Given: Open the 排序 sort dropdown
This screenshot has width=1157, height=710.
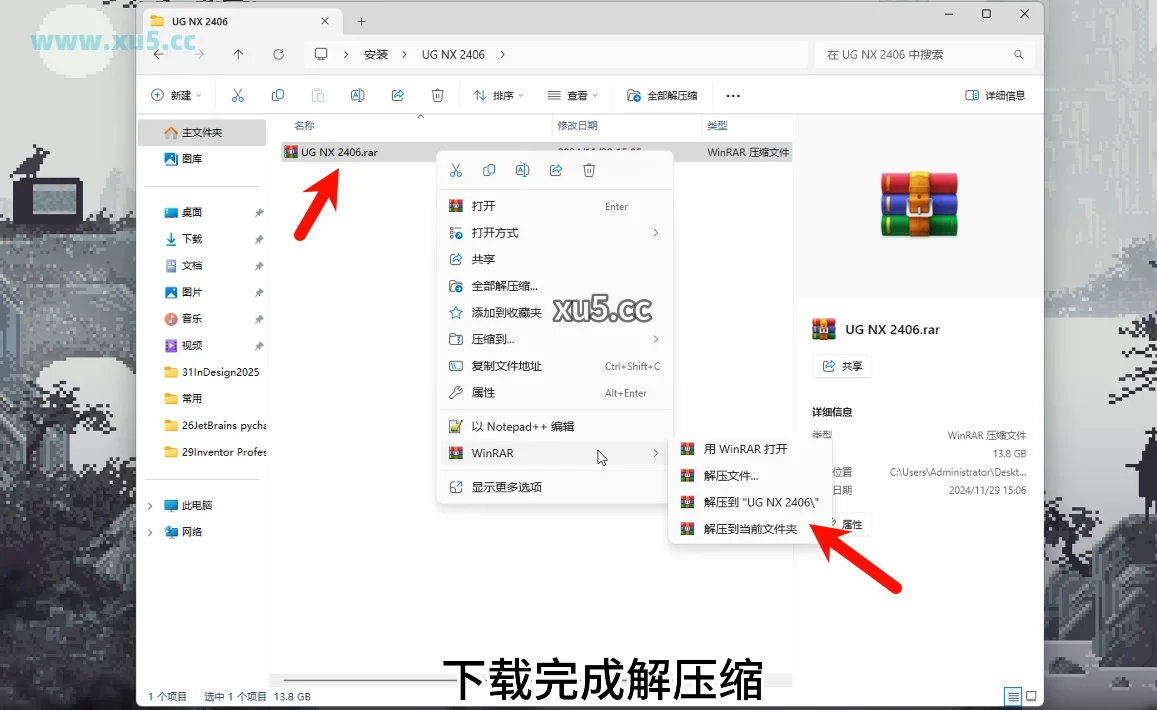Looking at the screenshot, I should [498, 95].
